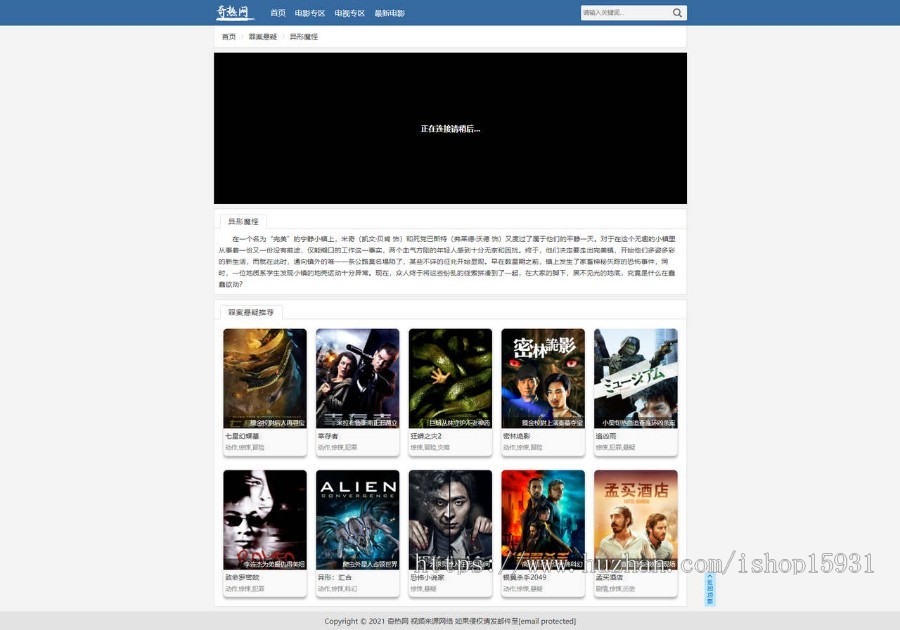Click the genre tags under 孟买酒店

615,589
